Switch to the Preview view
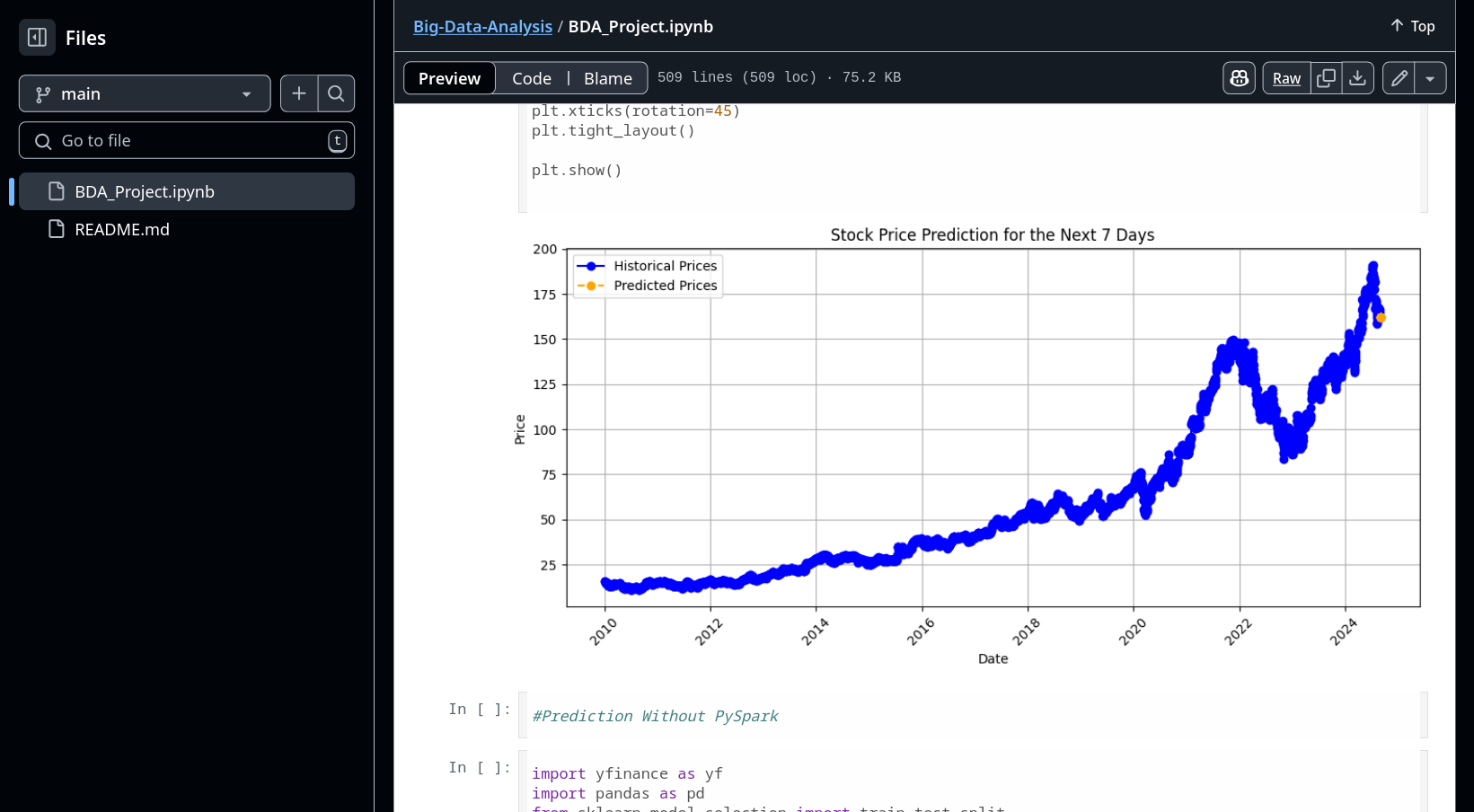The image size is (1474, 812). pyautogui.click(x=449, y=78)
